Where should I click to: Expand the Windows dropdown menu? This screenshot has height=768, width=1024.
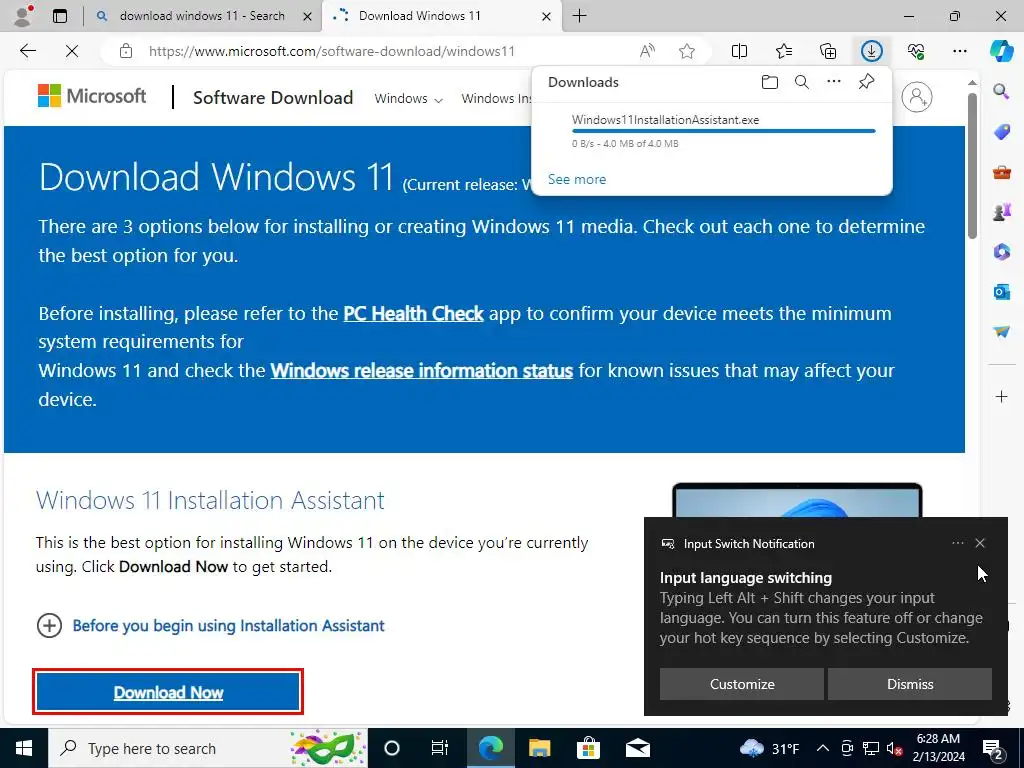pyautogui.click(x=408, y=99)
